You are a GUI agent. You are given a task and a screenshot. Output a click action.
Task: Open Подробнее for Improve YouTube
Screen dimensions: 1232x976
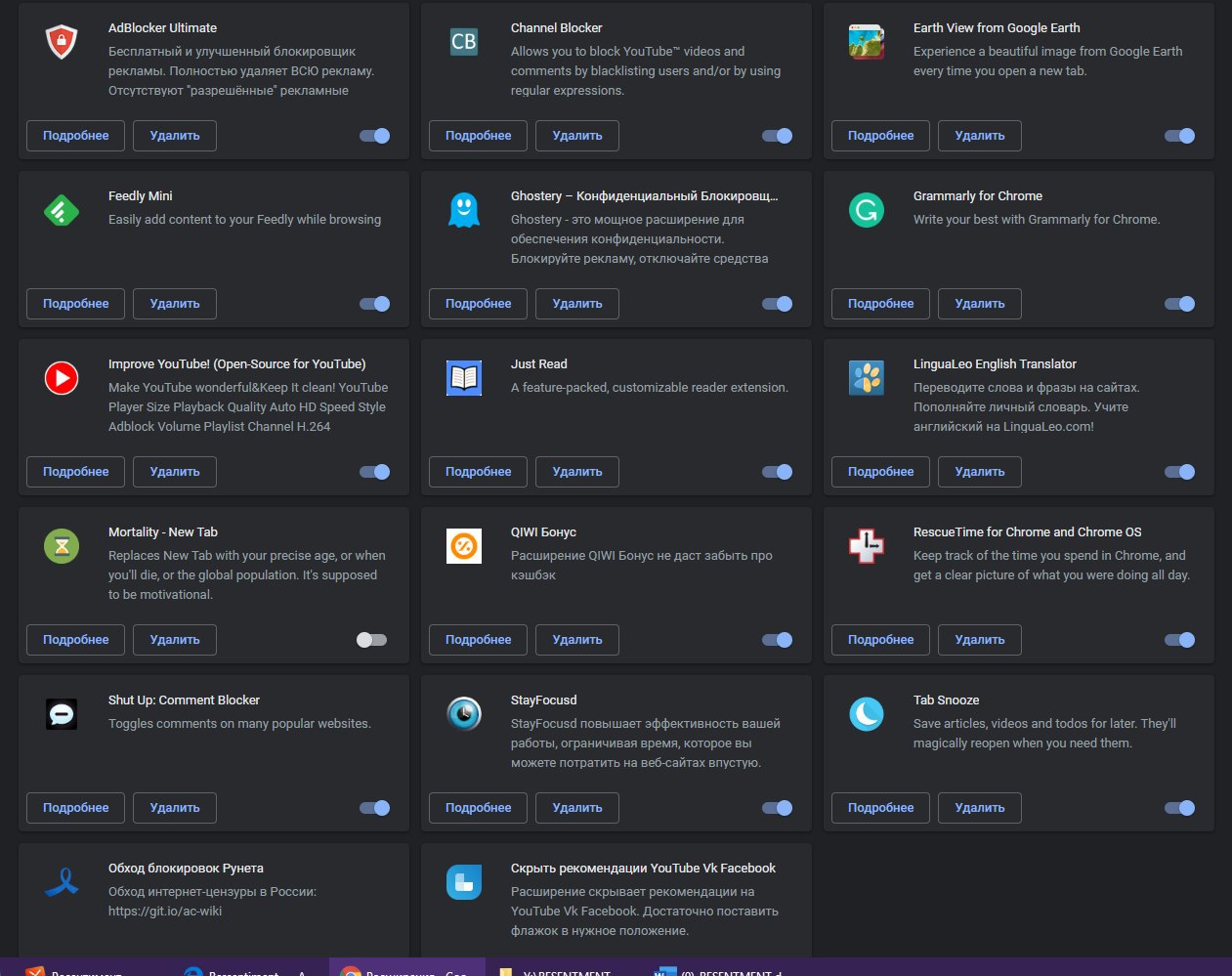click(x=76, y=472)
